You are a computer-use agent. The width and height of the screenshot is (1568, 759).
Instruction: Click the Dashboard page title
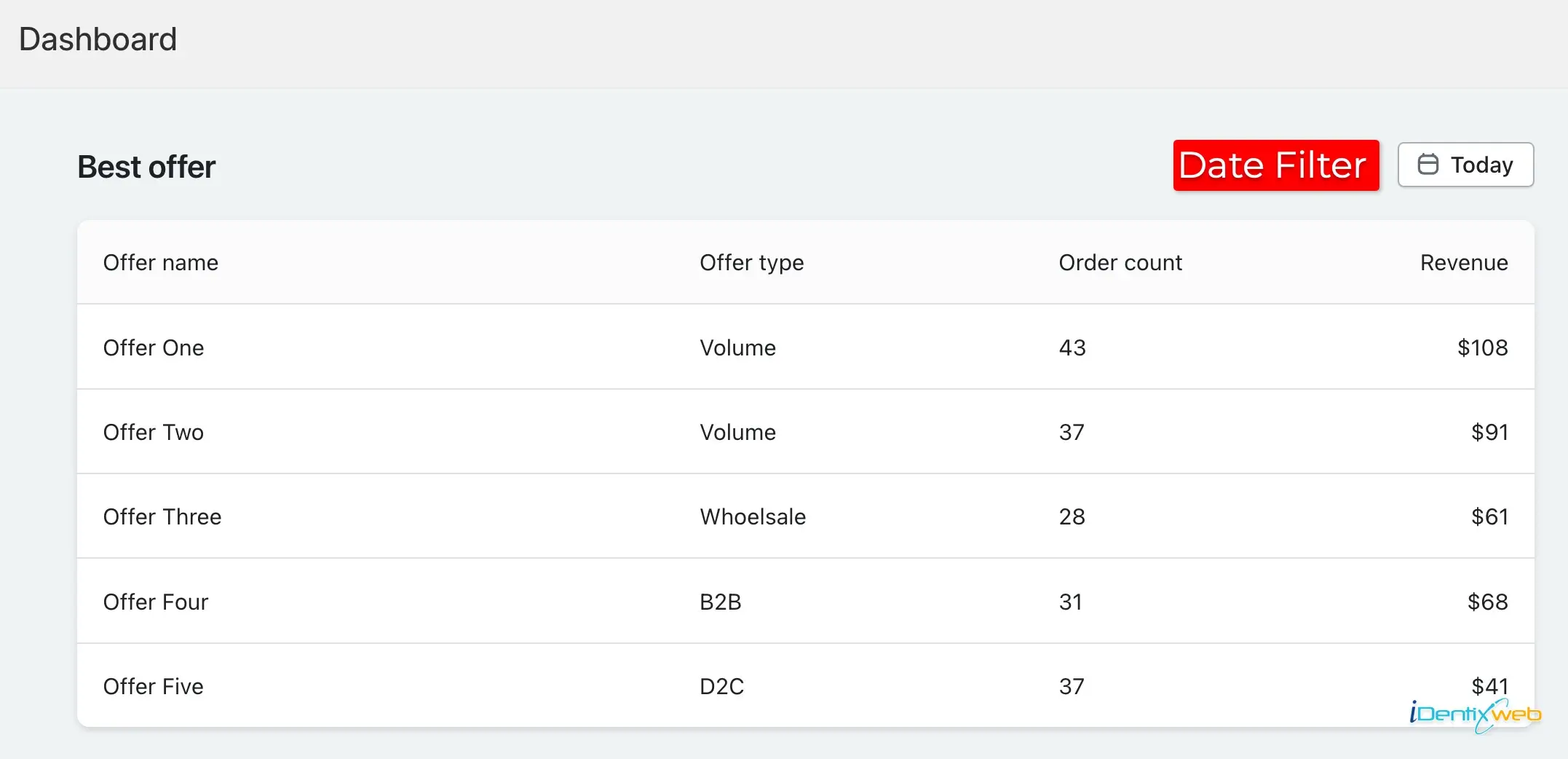click(x=98, y=39)
